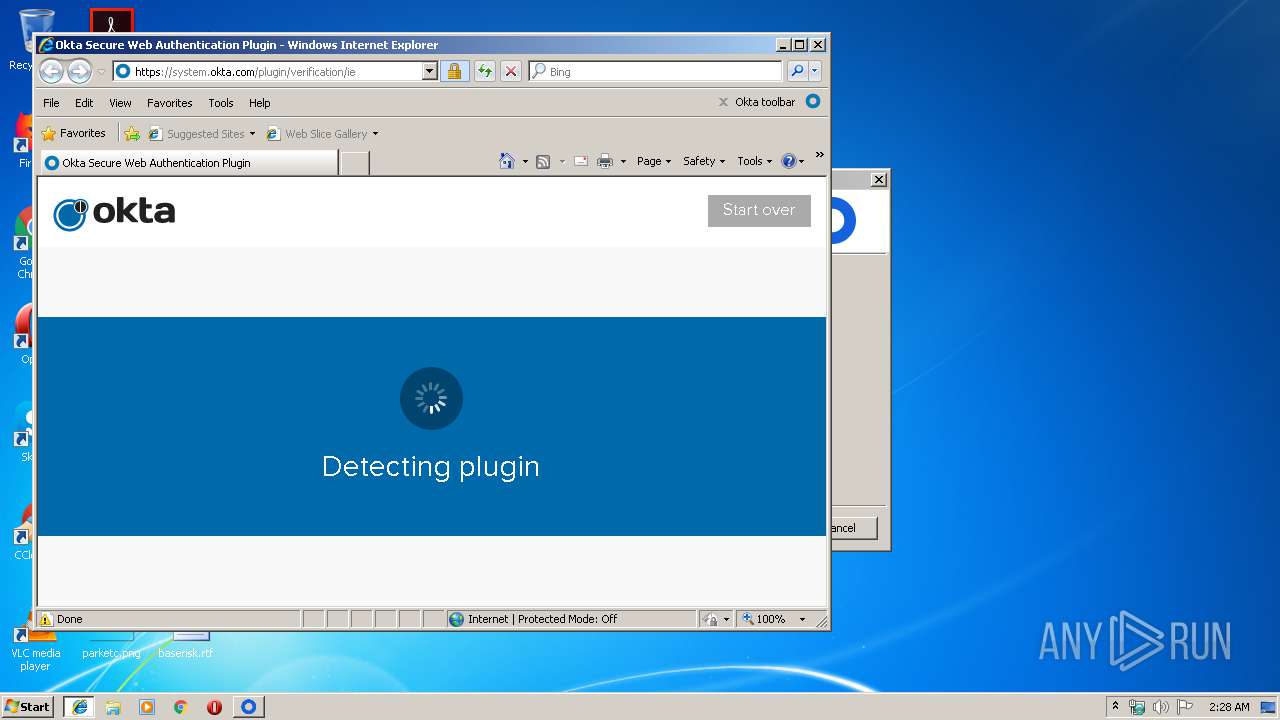Open Web Slice Gallery dropdown
1280x720 pixels.
coord(322,133)
